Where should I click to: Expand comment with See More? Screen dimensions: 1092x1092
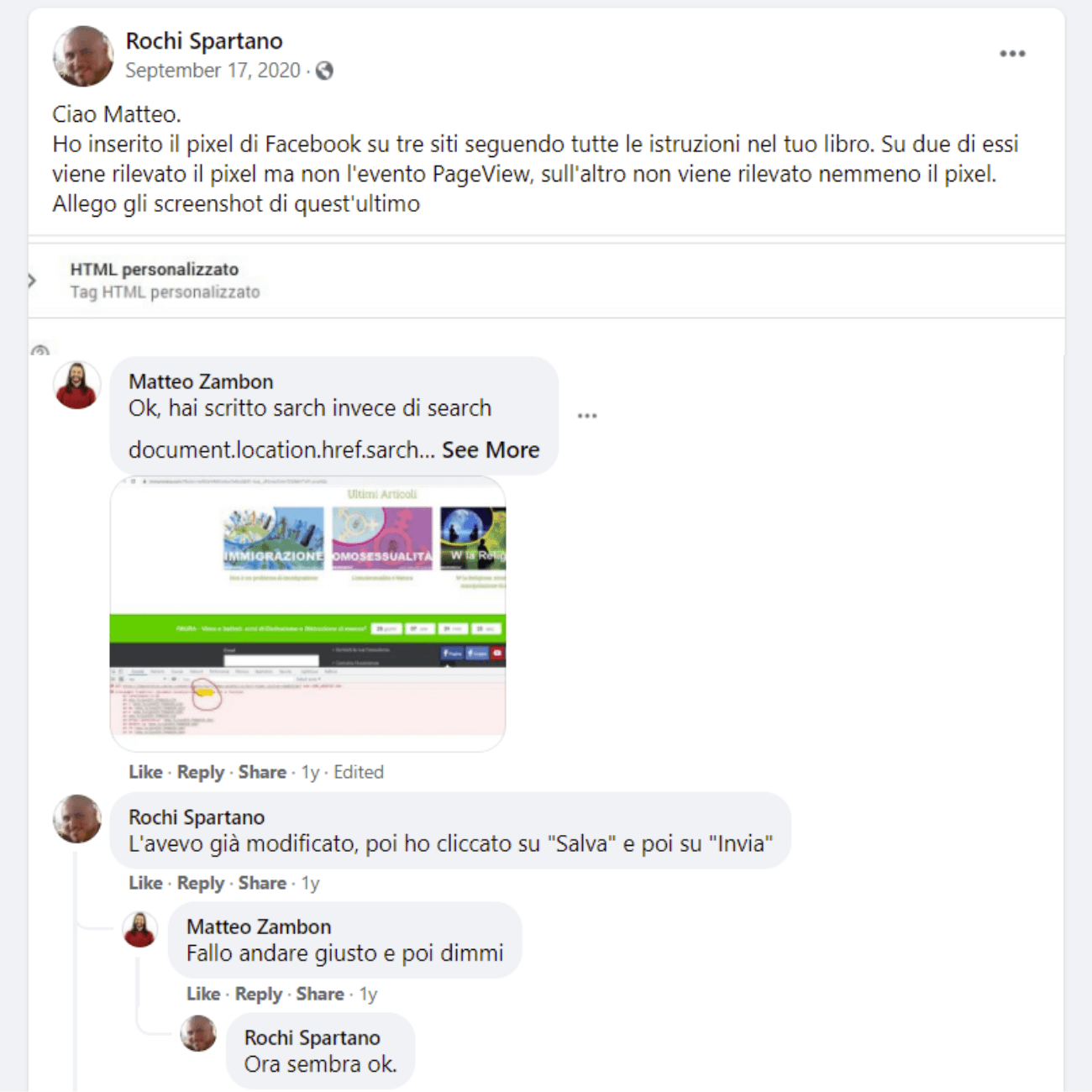(x=491, y=450)
